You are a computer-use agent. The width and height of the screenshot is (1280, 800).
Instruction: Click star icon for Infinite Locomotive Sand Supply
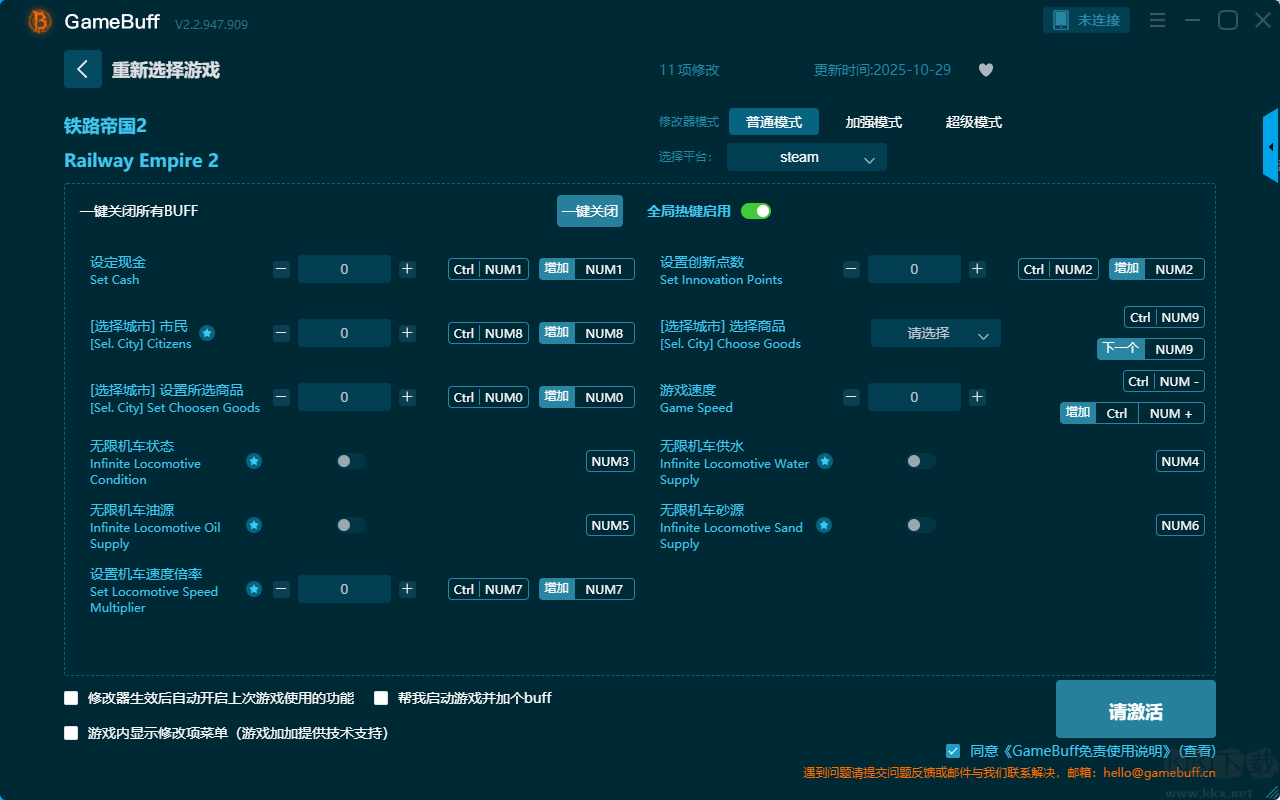[x=824, y=525]
